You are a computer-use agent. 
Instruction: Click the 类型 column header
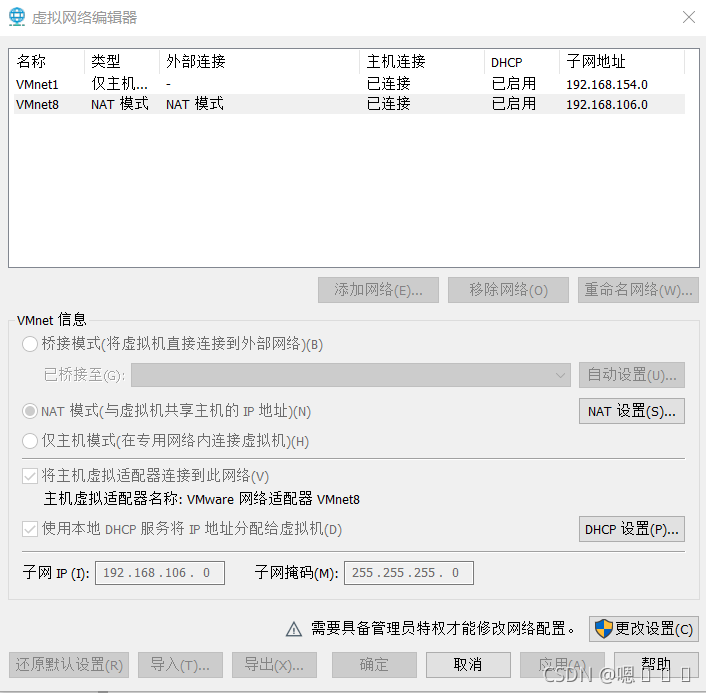(122, 61)
